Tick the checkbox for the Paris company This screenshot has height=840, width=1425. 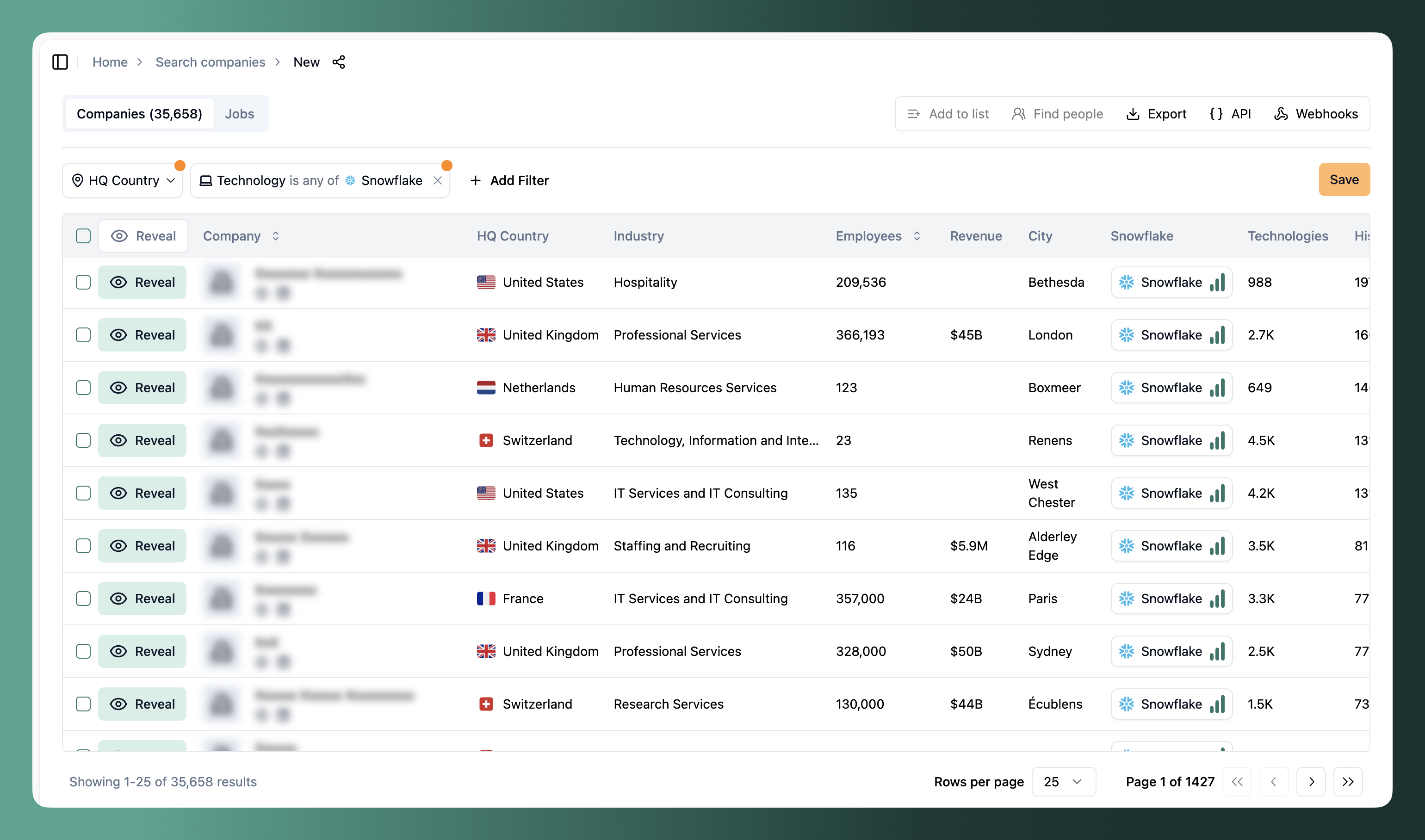coord(83,598)
